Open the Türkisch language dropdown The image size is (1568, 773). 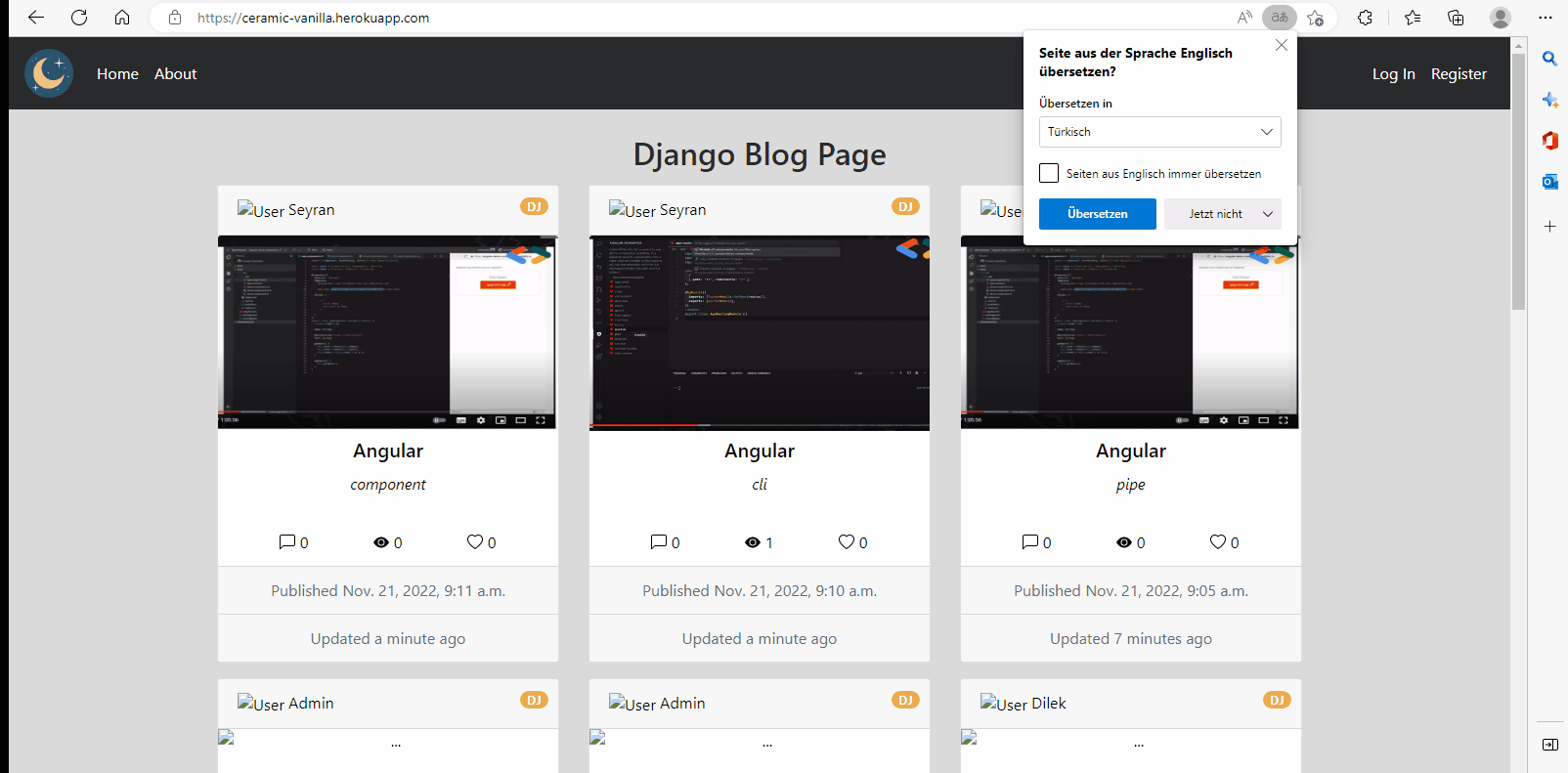(x=1159, y=132)
